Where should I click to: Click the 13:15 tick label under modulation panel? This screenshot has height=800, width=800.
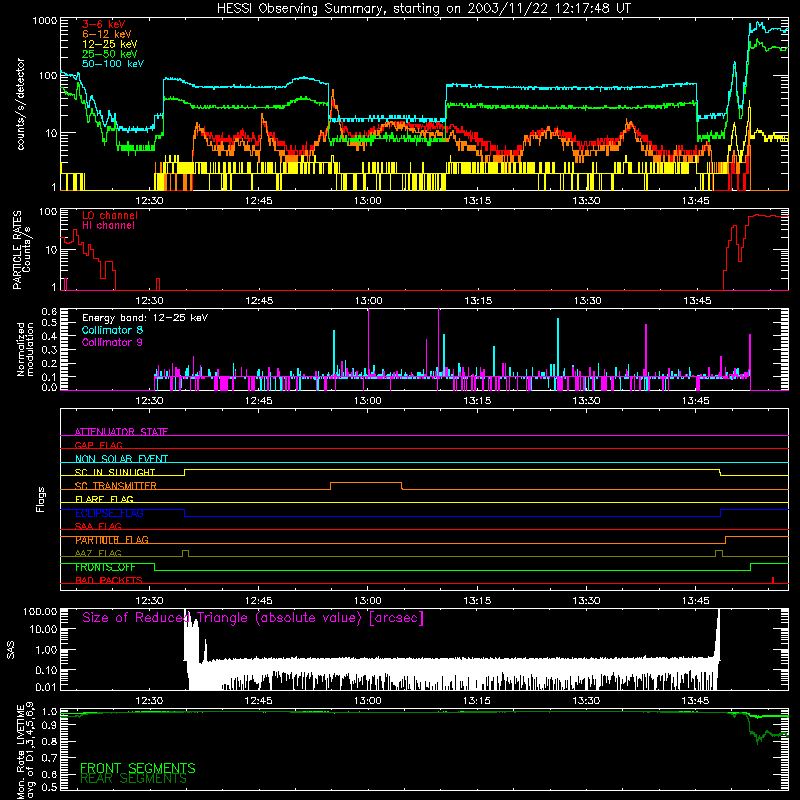pyautogui.click(x=477, y=401)
